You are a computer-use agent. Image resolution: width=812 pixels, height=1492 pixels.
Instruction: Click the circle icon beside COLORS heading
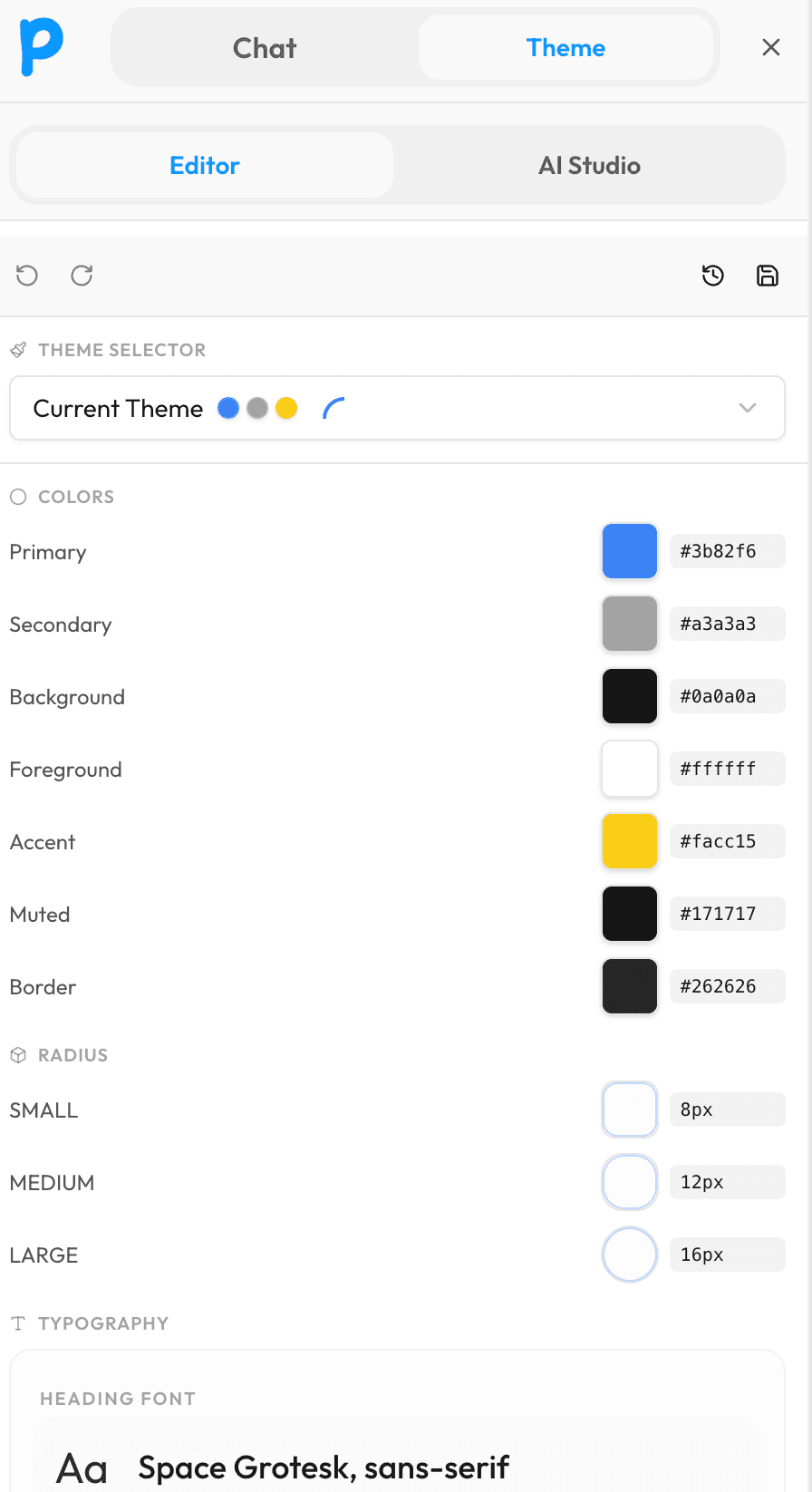[17, 496]
